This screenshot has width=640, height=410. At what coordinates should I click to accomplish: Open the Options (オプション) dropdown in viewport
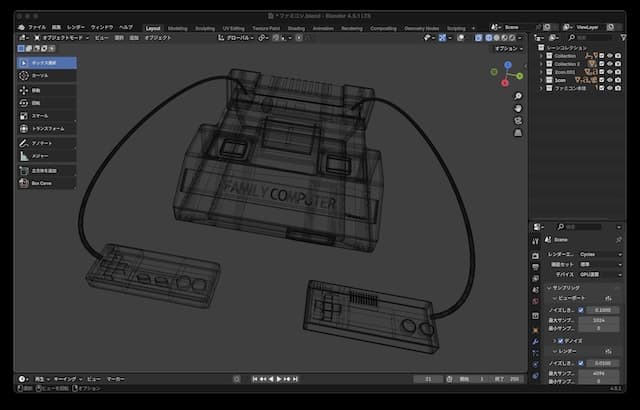[509, 49]
